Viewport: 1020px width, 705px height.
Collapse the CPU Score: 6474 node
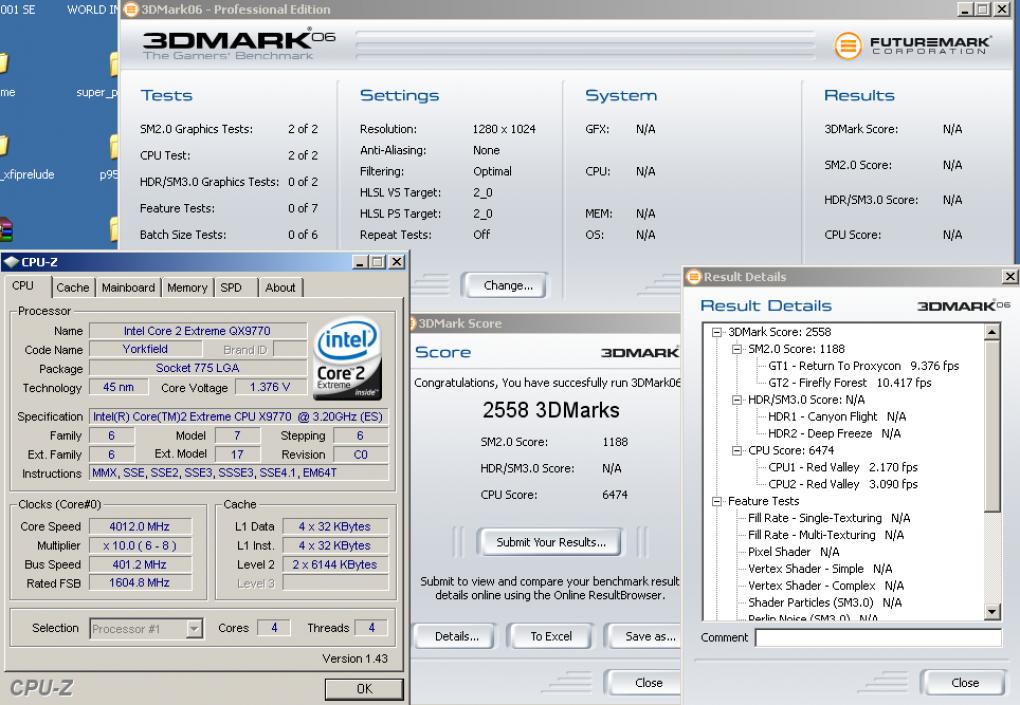(737, 451)
